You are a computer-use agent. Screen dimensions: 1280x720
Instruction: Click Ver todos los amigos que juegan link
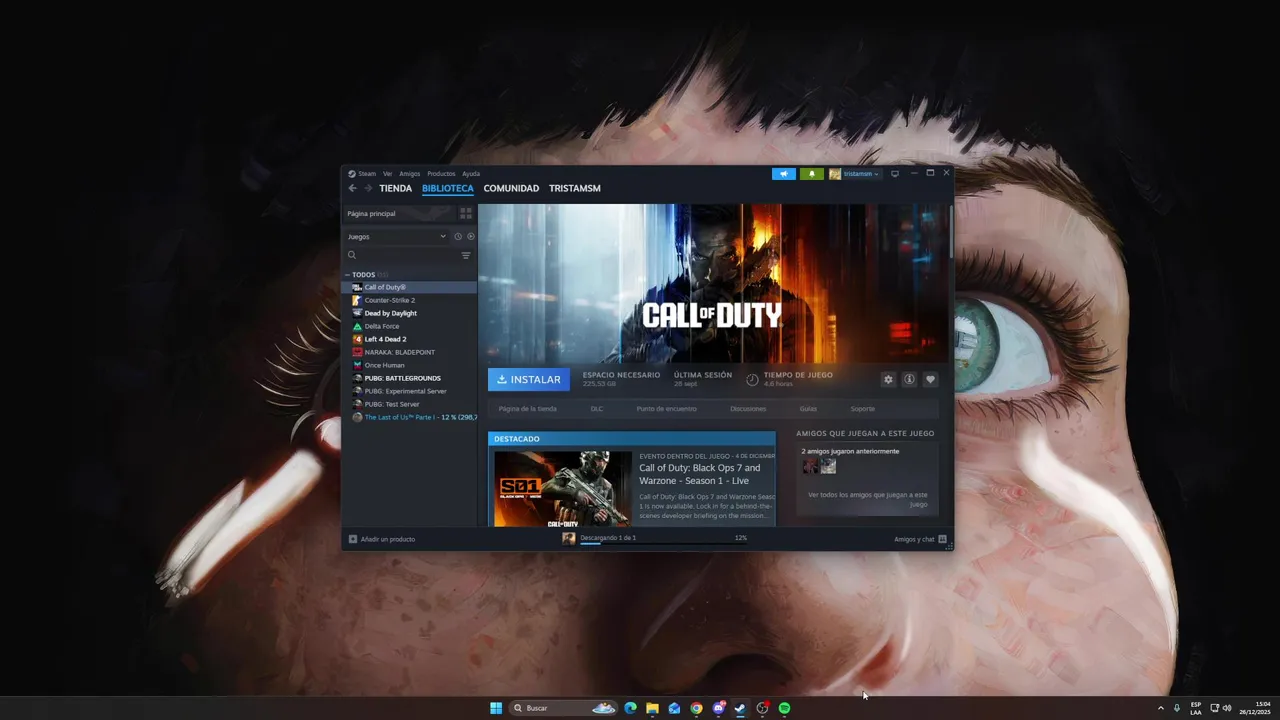868,499
